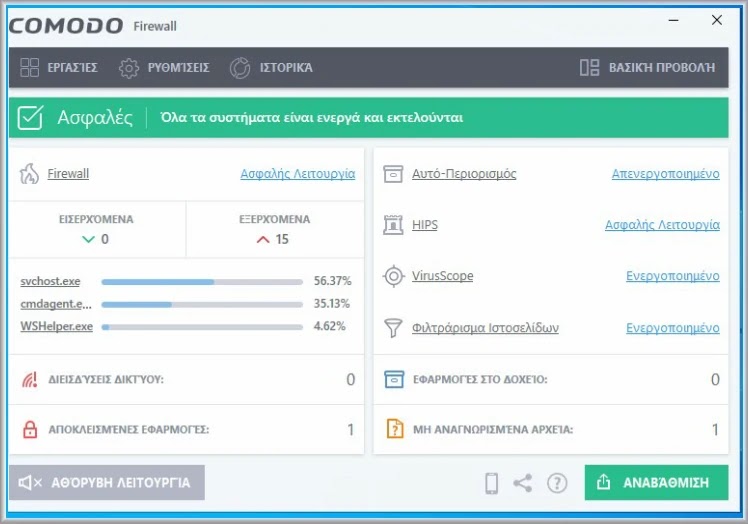Click the basic view layout icon
The height and width of the screenshot is (524, 748).
point(589,67)
